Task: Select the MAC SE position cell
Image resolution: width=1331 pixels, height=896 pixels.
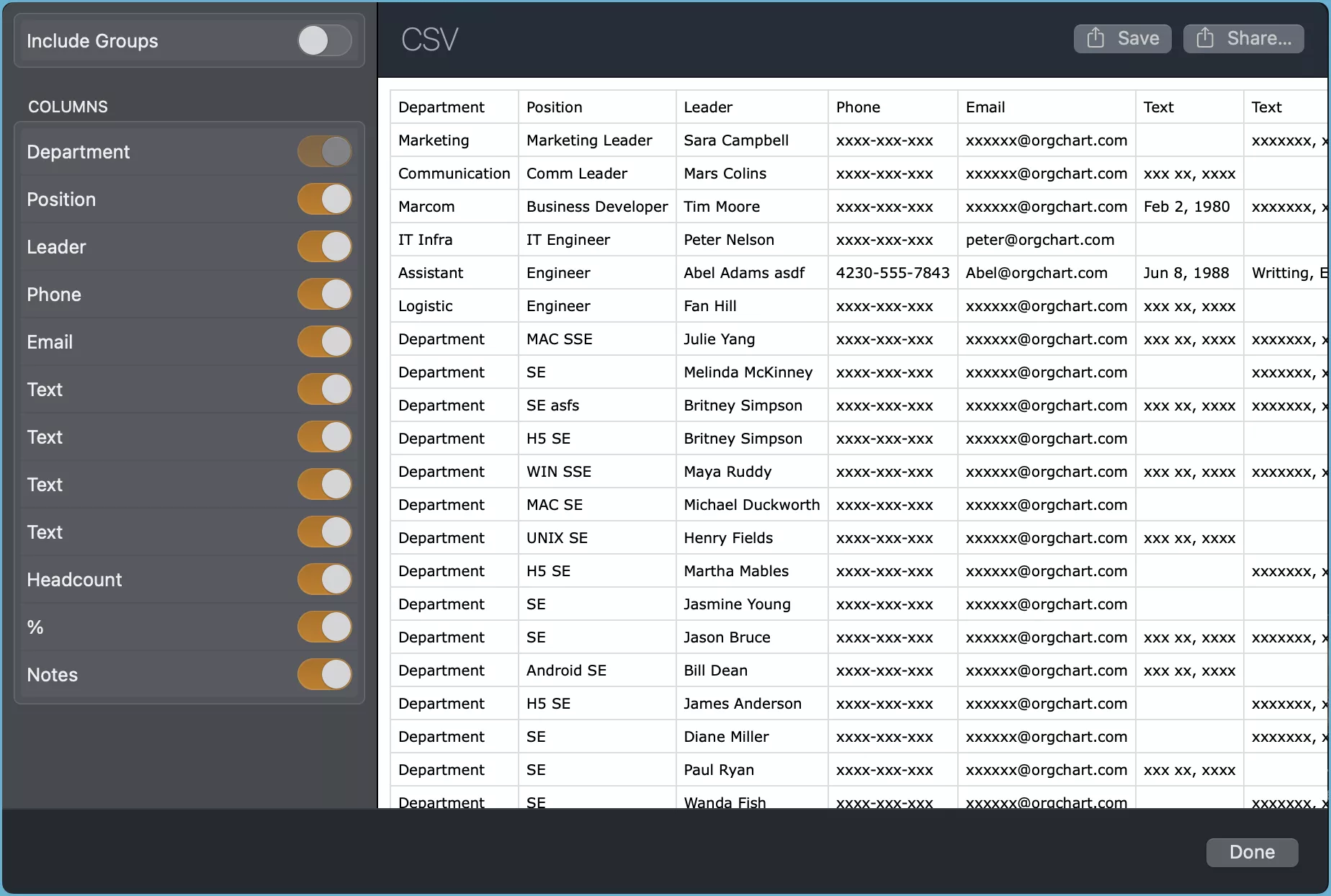Action: click(597, 505)
